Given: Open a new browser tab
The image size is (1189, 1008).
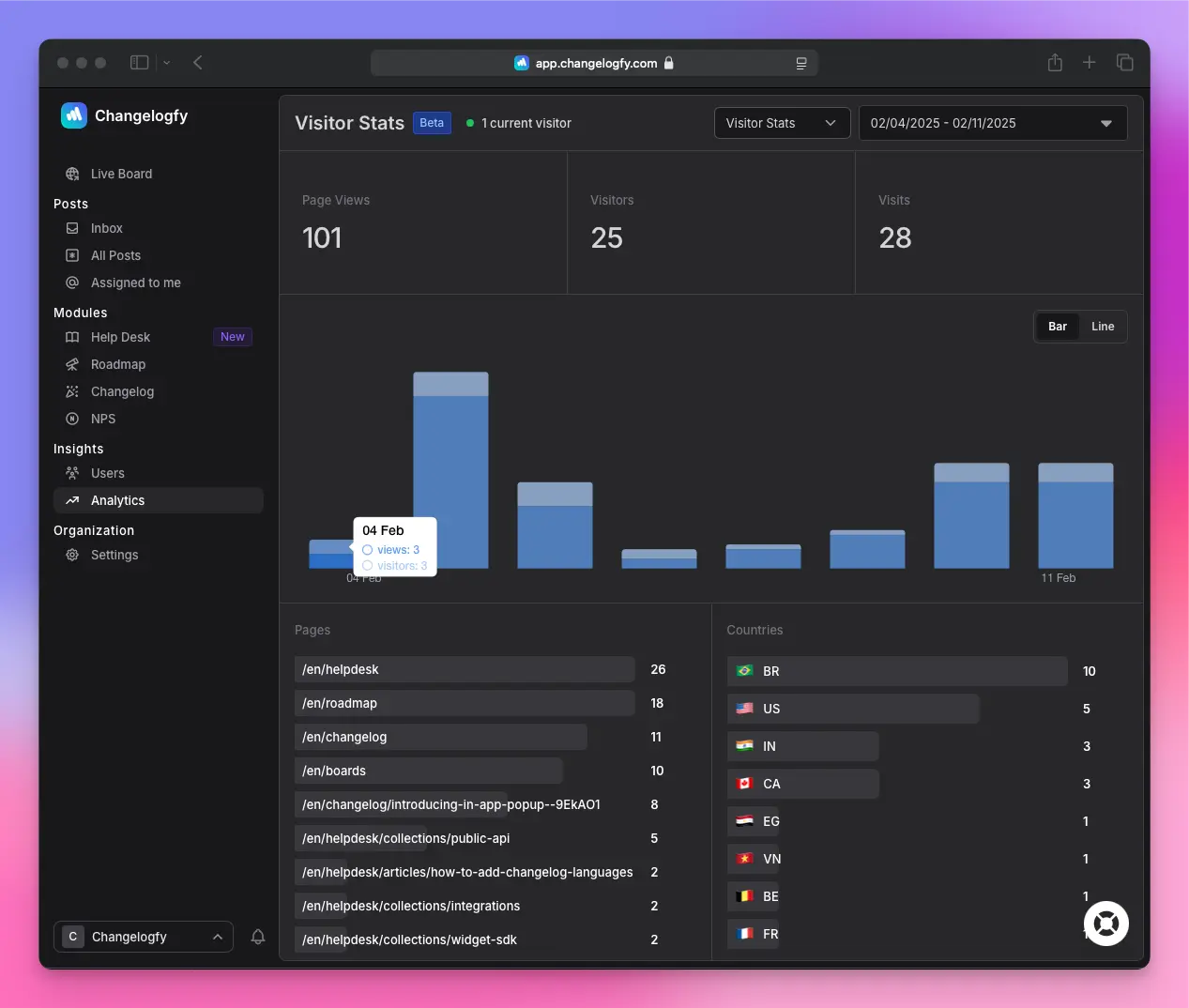Looking at the screenshot, I should 1090,63.
